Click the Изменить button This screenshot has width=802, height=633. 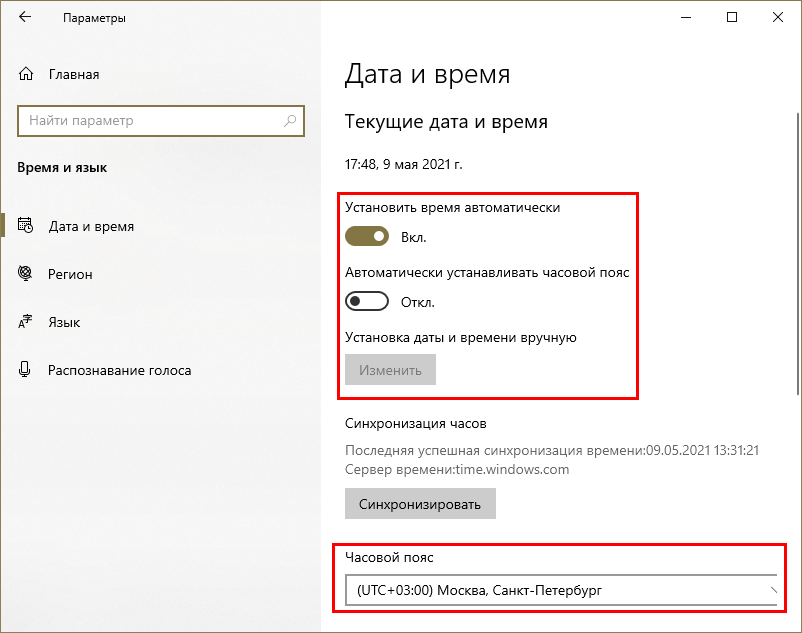pyautogui.click(x=390, y=370)
